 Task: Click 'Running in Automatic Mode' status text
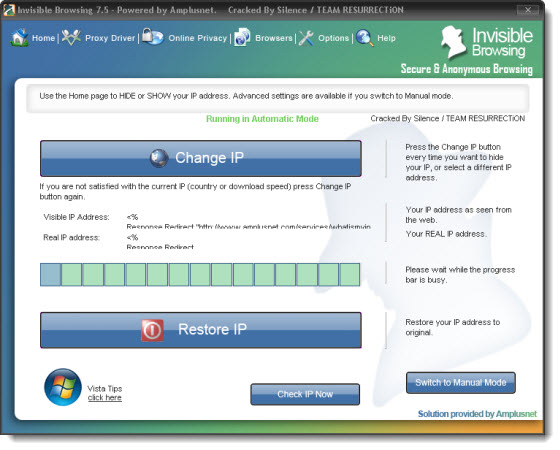click(262, 119)
